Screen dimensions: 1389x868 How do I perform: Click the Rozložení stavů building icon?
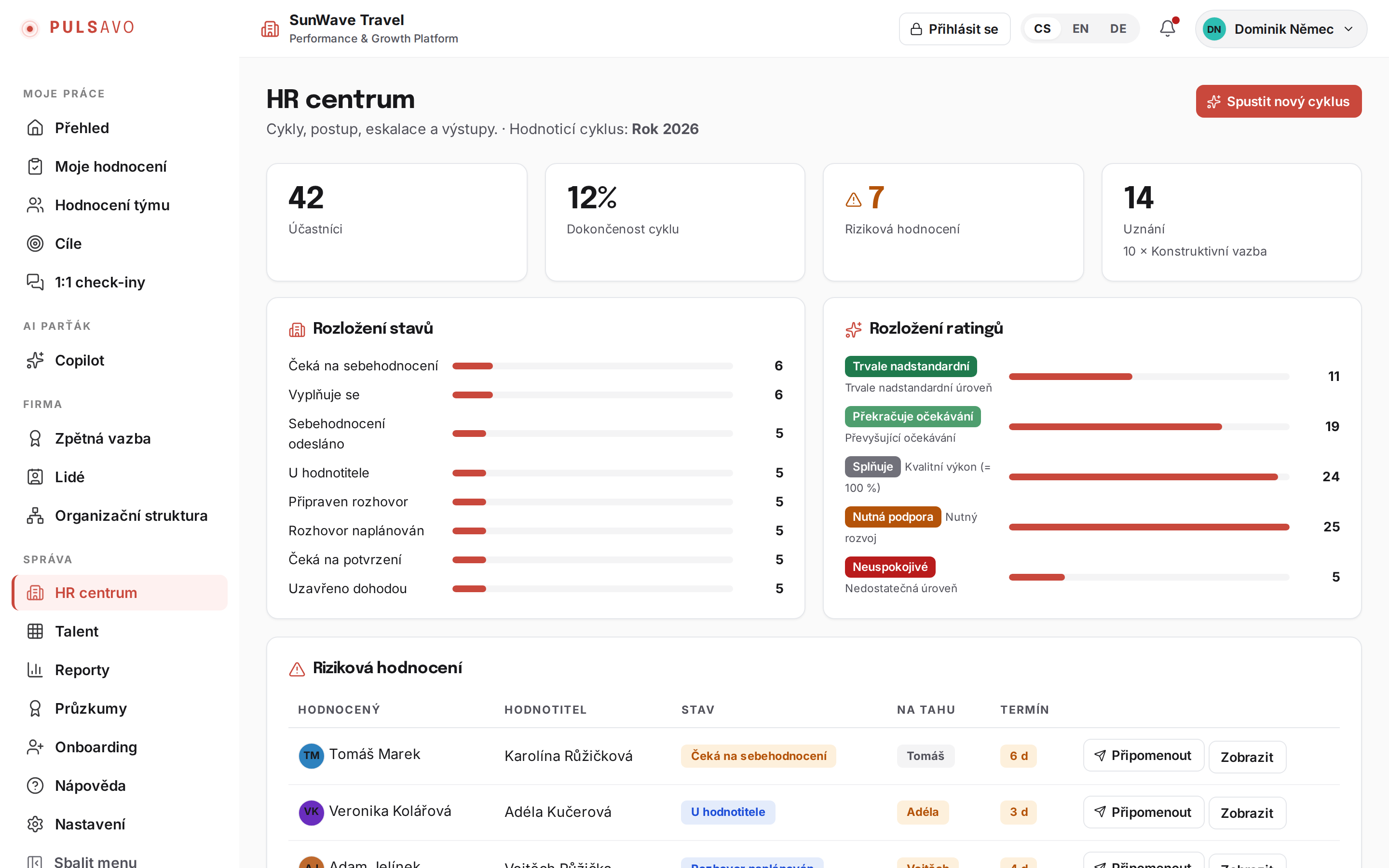297,329
